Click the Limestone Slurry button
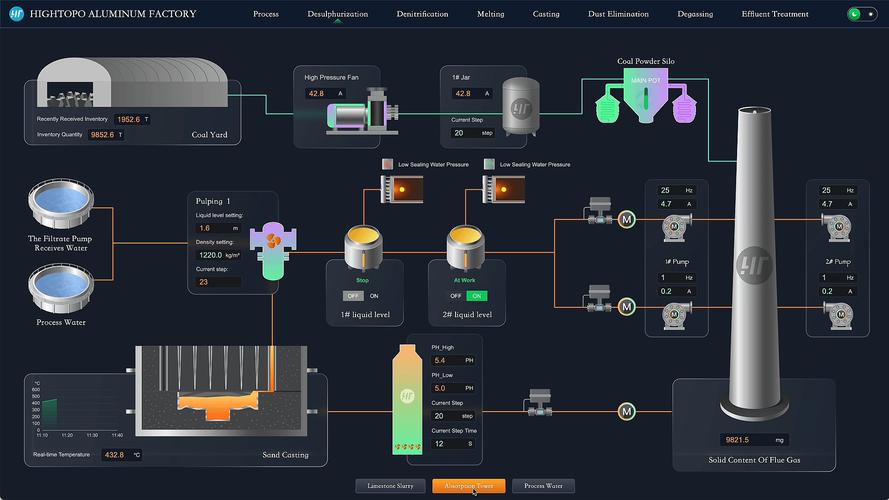Screen dimensions: 889x500 [390, 486]
